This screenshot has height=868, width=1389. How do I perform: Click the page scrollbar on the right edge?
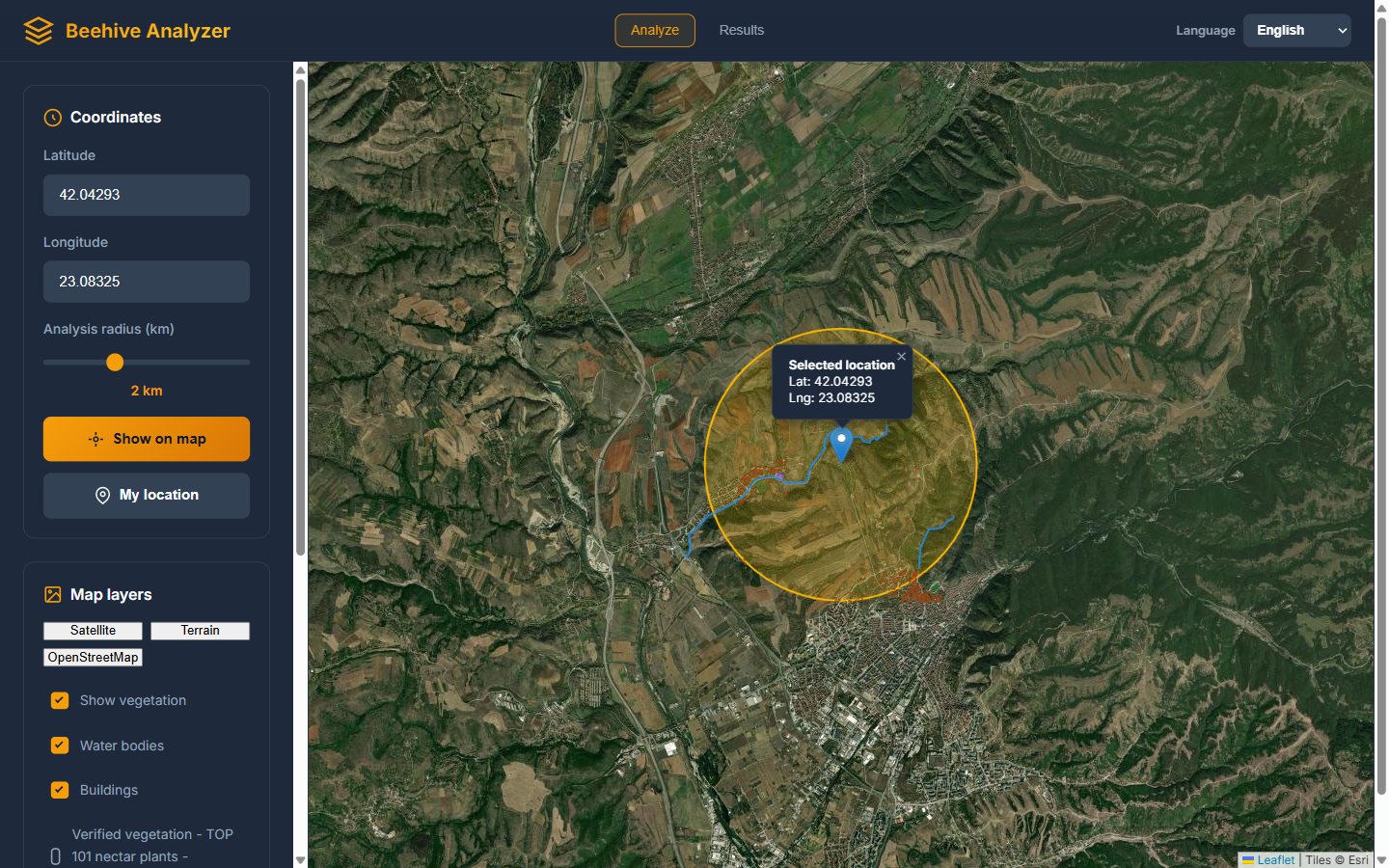tap(1381, 405)
